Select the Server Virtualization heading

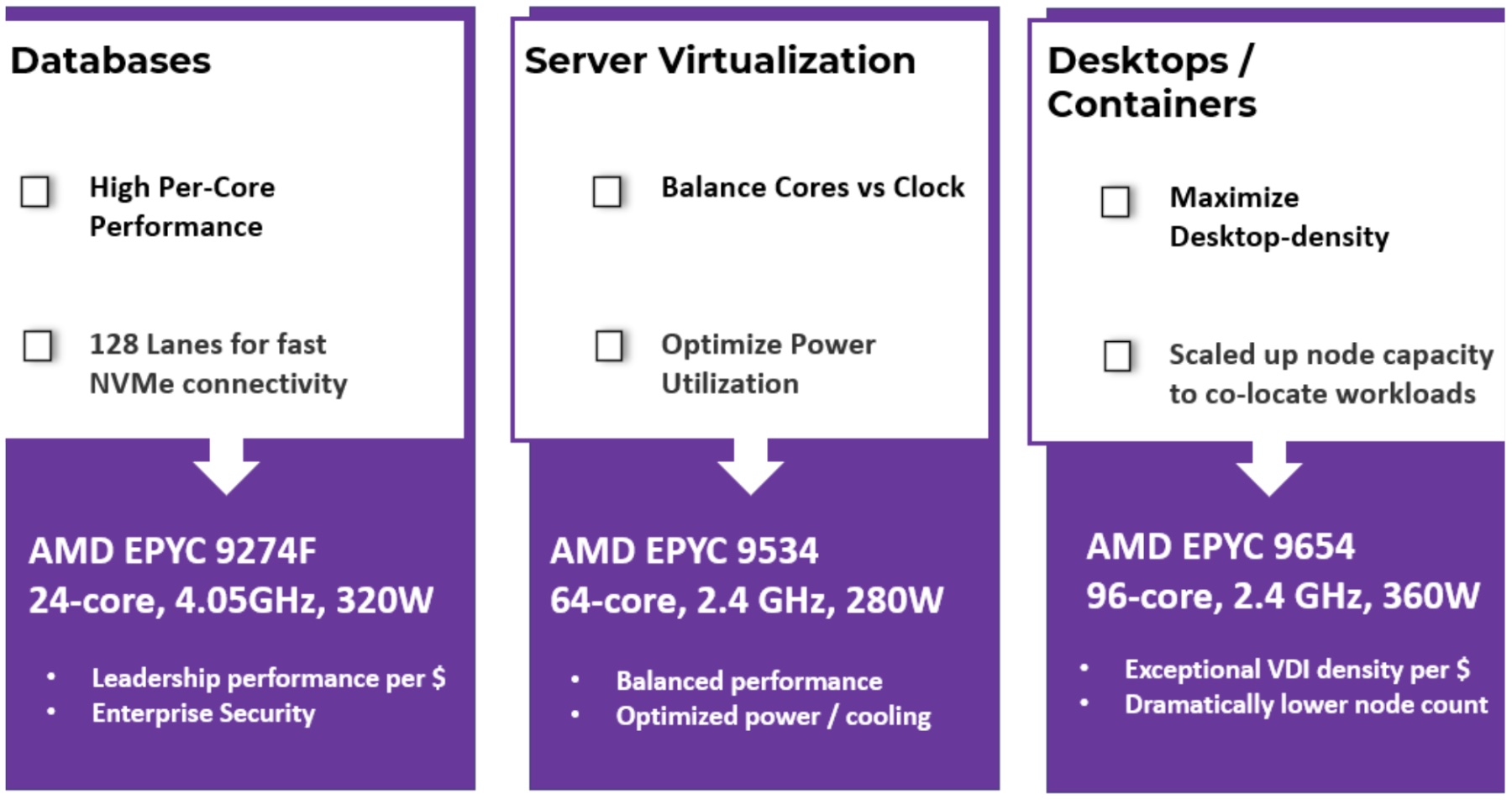coord(720,61)
